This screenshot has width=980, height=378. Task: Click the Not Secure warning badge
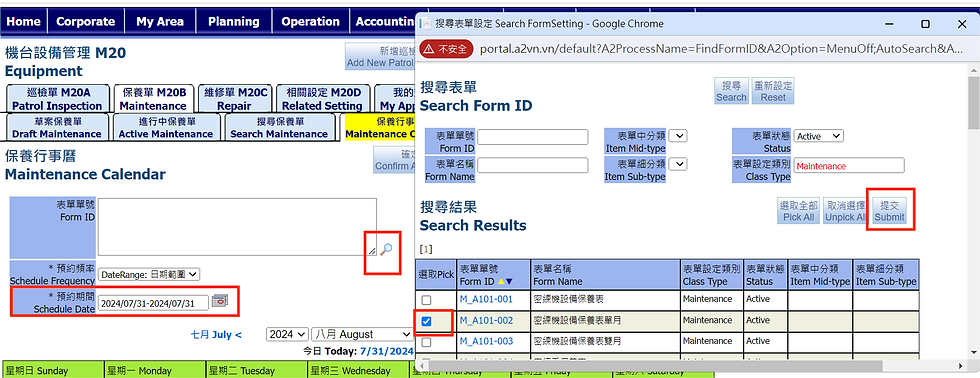click(x=446, y=49)
